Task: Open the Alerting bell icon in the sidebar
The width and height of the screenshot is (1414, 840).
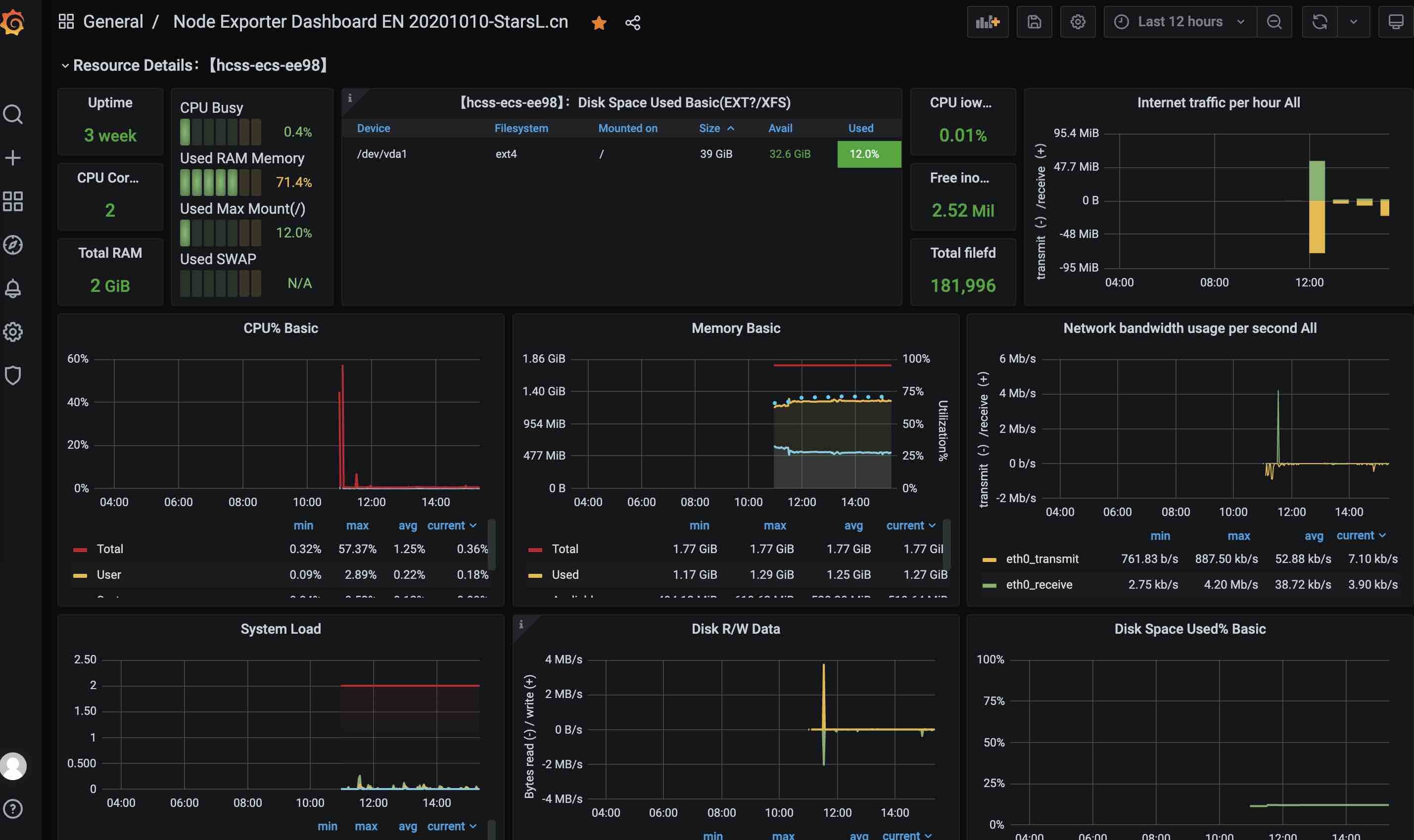Action: [13, 288]
